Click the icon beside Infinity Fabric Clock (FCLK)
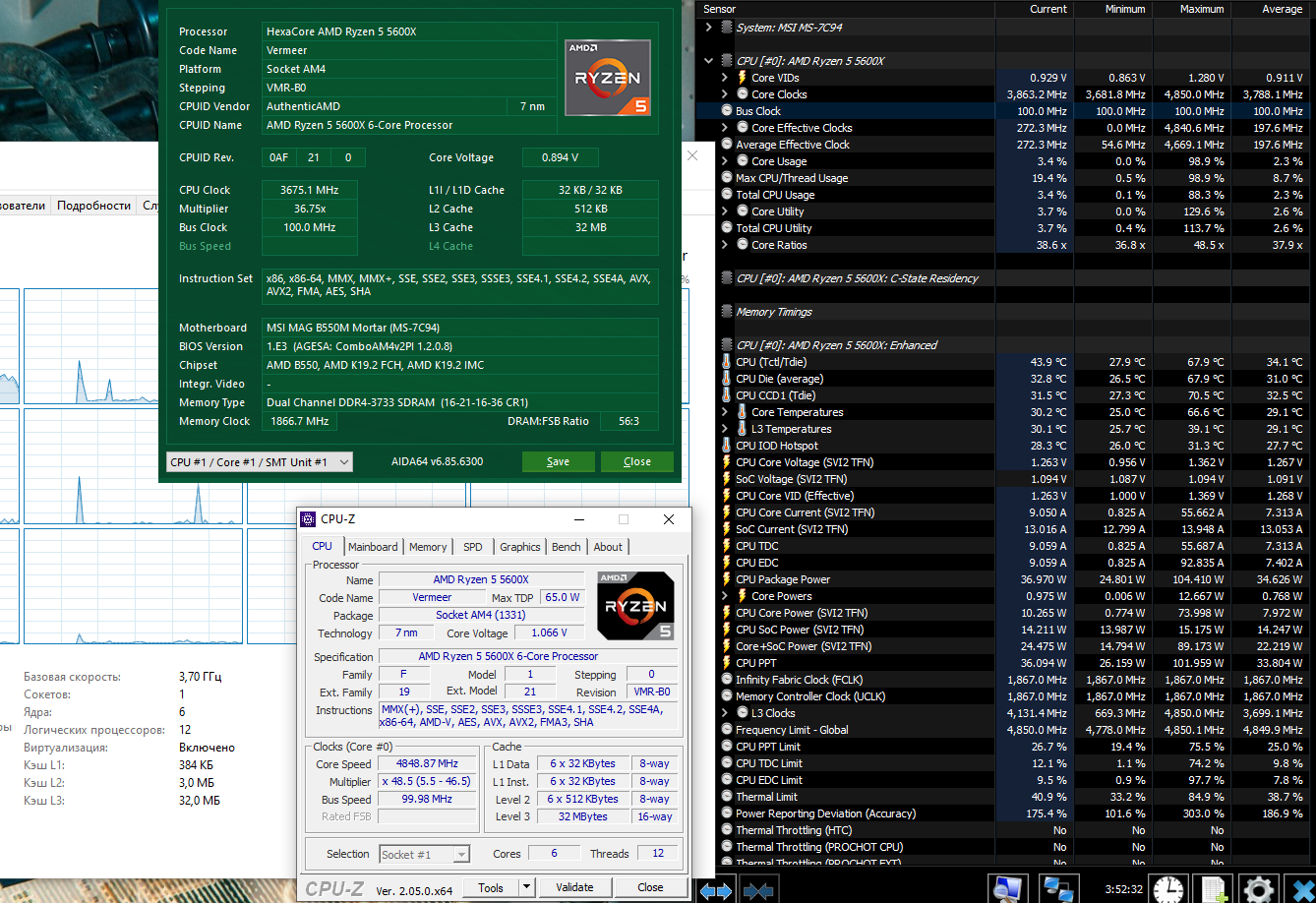The width and height of the screenshot is (1316, 903). [727, 680]
